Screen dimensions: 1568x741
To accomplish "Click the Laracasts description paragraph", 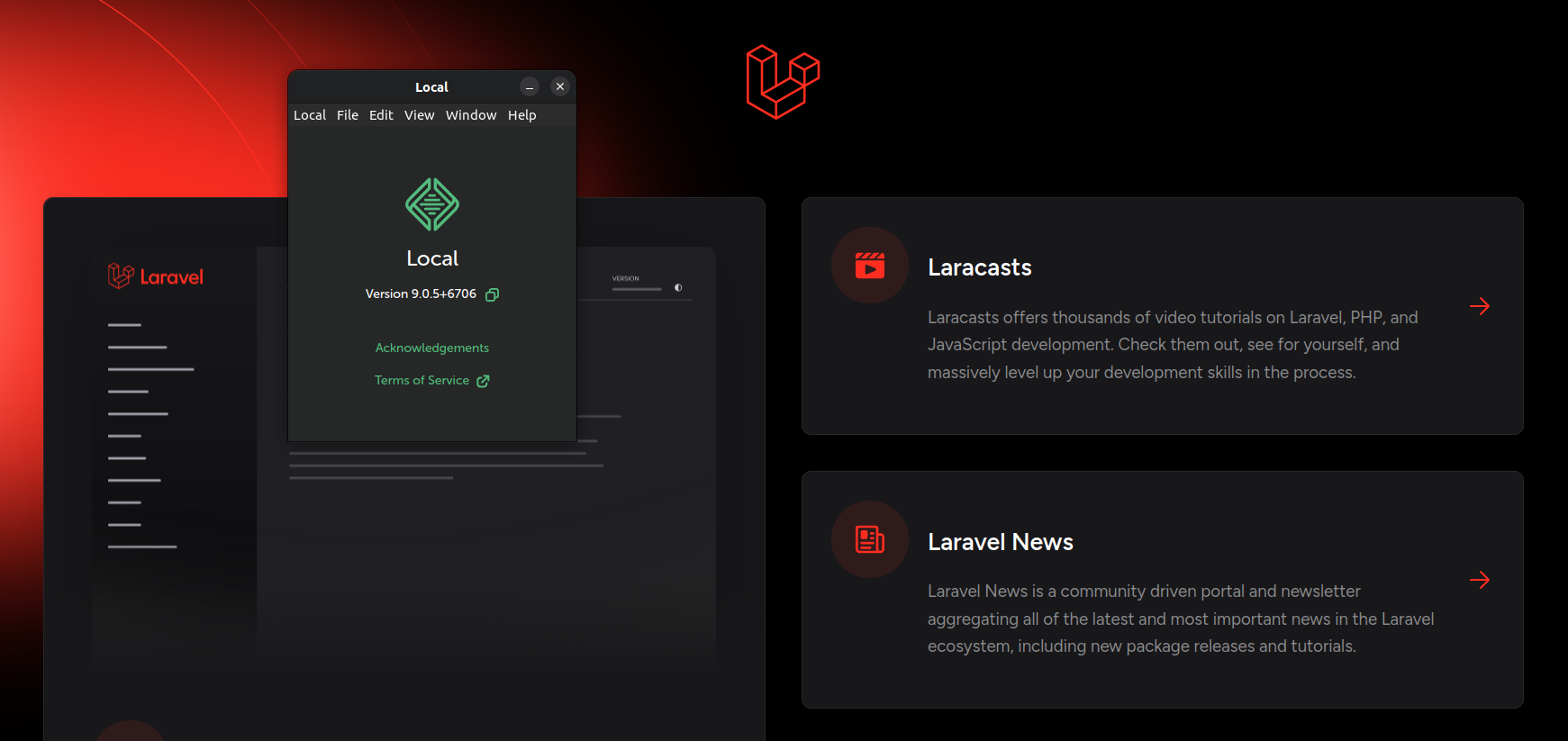I will [x=1173, y=345].
